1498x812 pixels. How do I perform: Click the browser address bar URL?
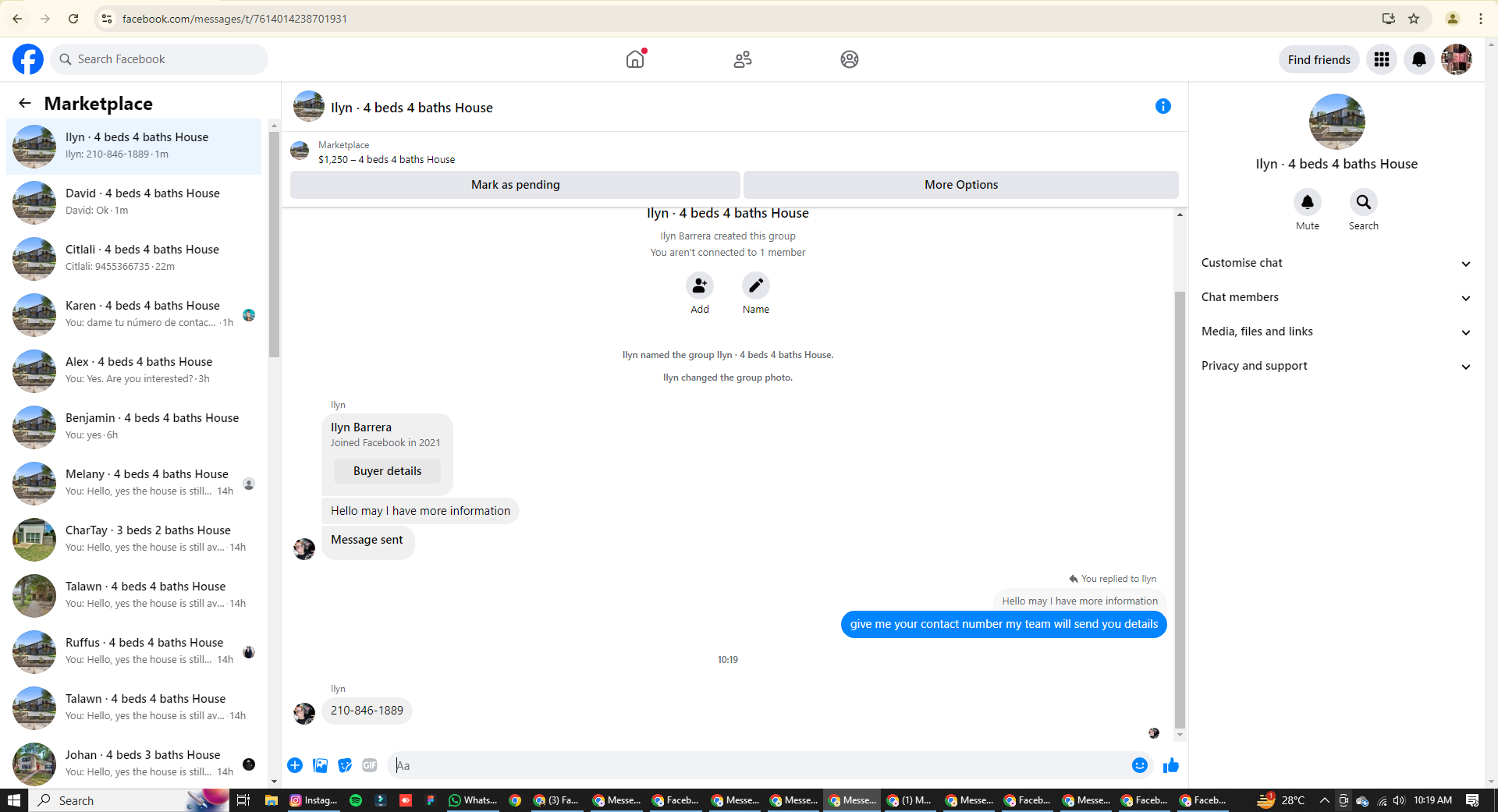click(x=235, y=19)
